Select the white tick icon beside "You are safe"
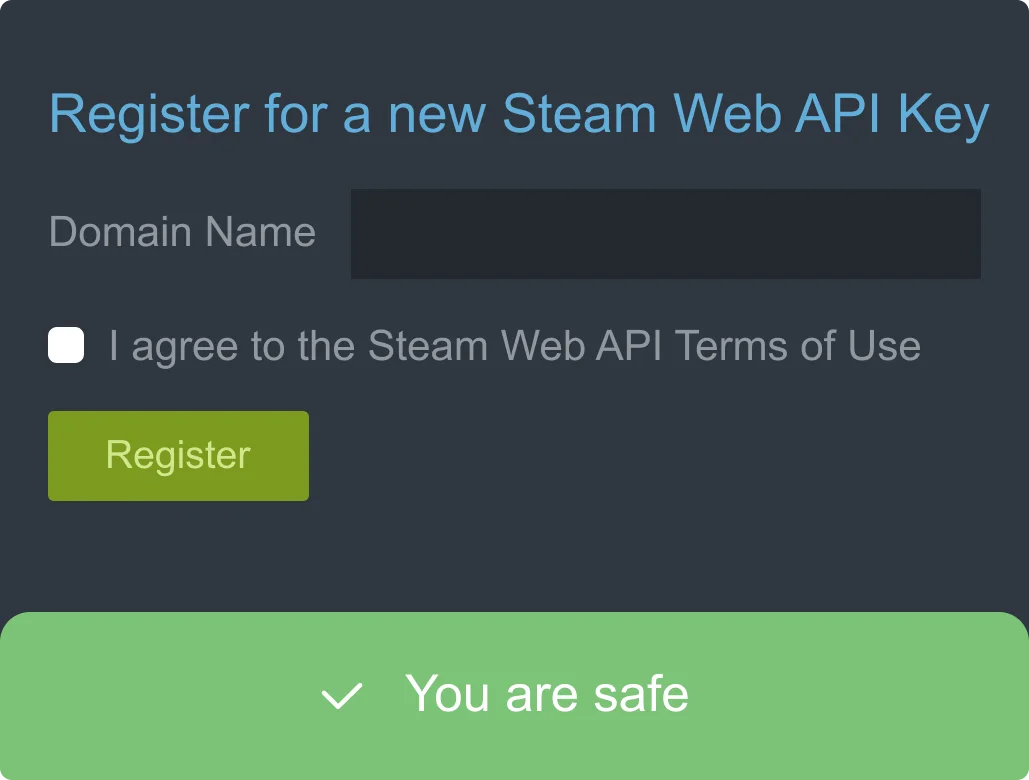 tap(342, 696)
